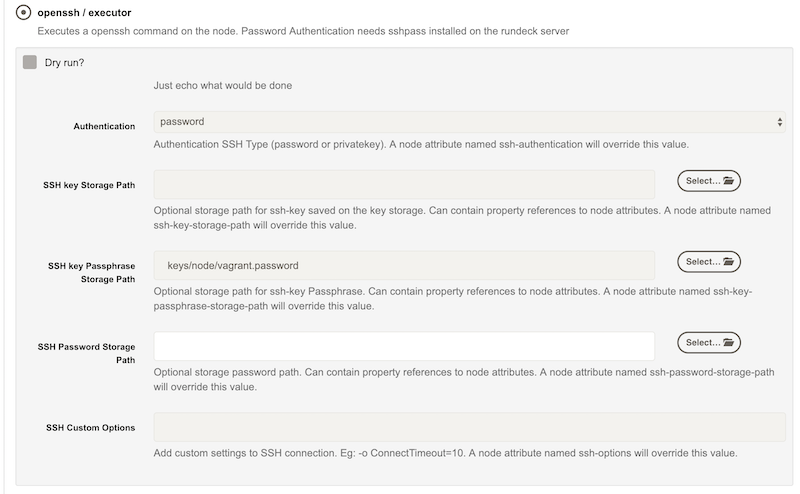800x494 pixels.
Task: Click the SSH Custom Options label
Action: click(90, 428)
